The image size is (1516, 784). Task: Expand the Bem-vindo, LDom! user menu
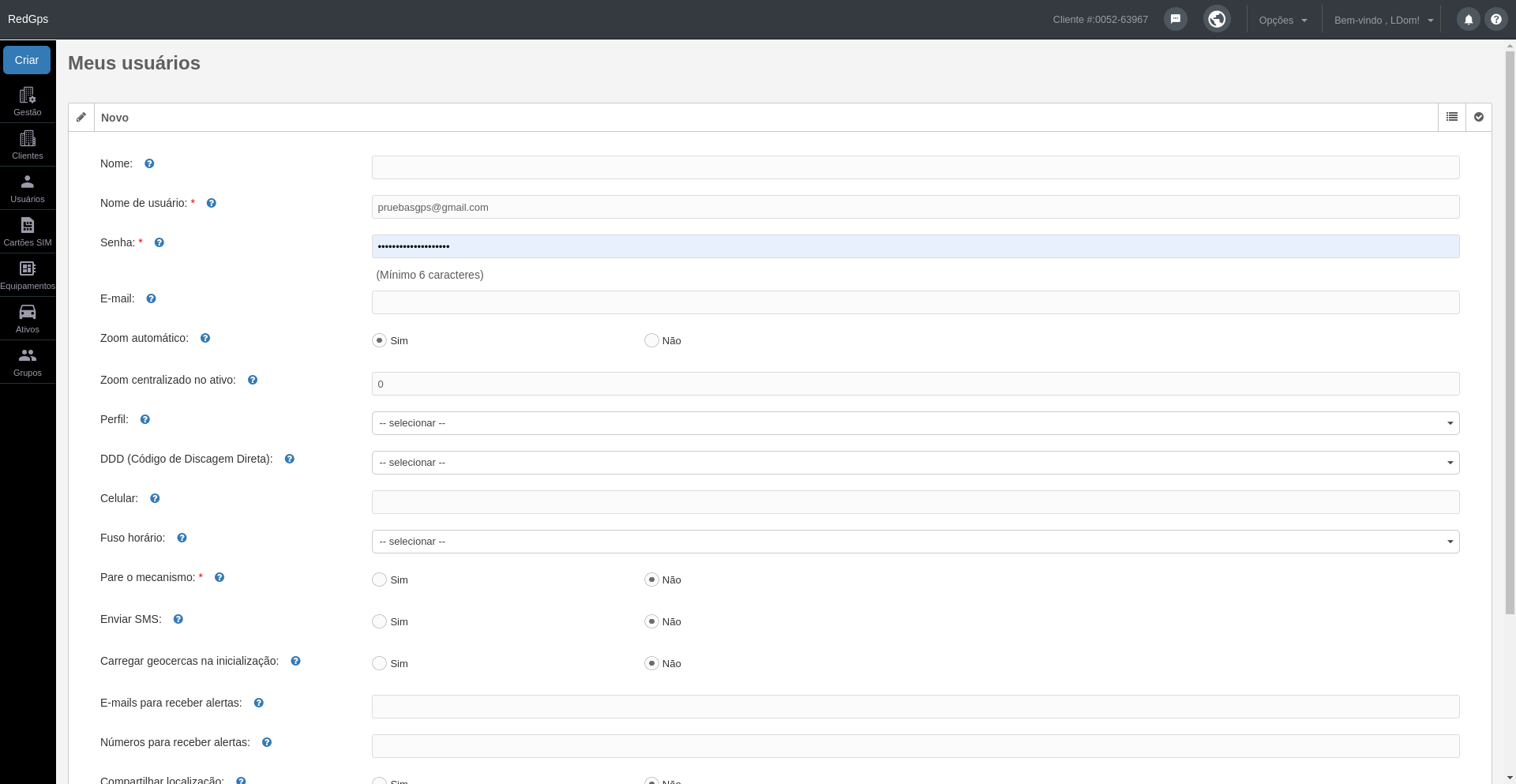(1383, 20)
